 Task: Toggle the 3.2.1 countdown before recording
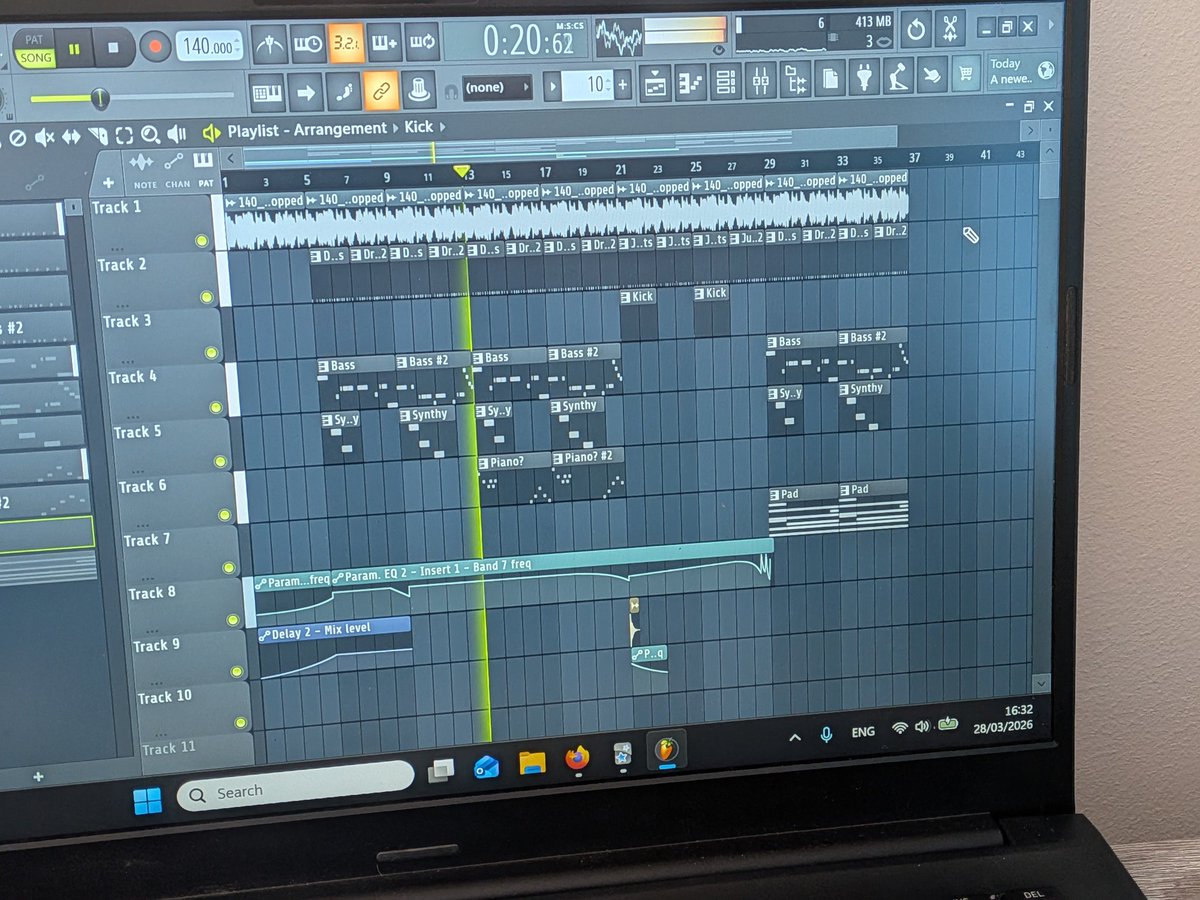point(346,42)
